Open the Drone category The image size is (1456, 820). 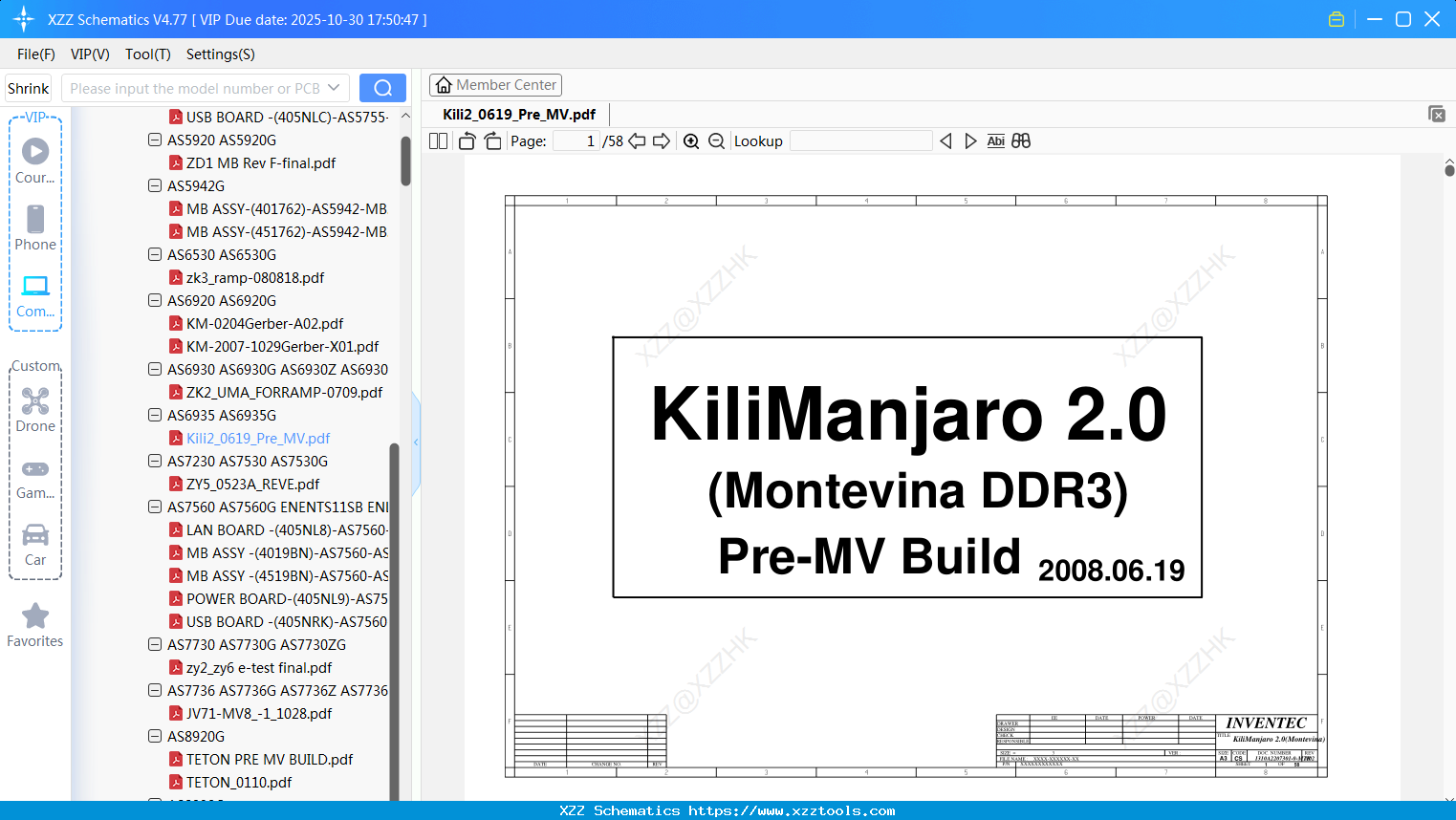click(x=35, y=410)
